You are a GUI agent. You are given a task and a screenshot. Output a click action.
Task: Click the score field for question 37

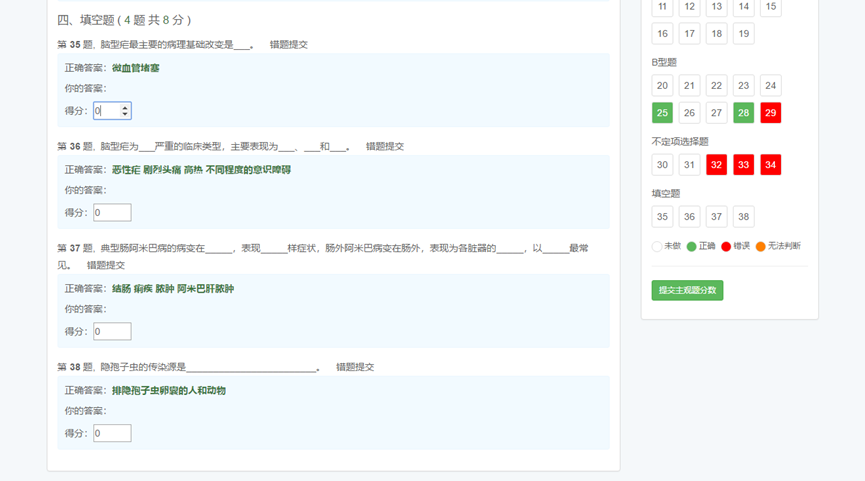pyautogui.click(x=112, y=332)
